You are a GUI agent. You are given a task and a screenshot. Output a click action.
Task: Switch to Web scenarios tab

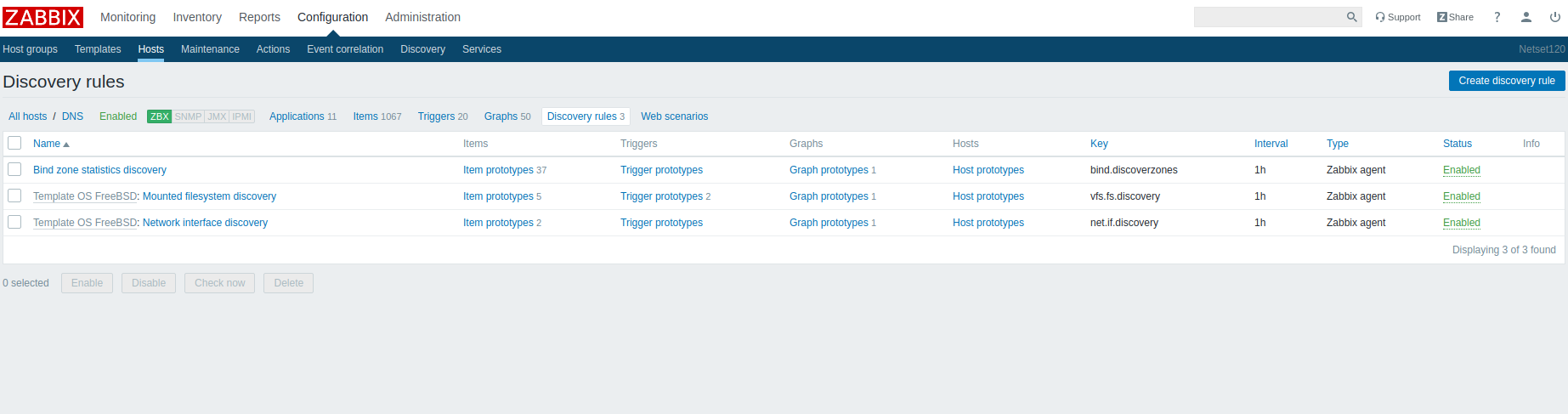click(x=674, y=116)
